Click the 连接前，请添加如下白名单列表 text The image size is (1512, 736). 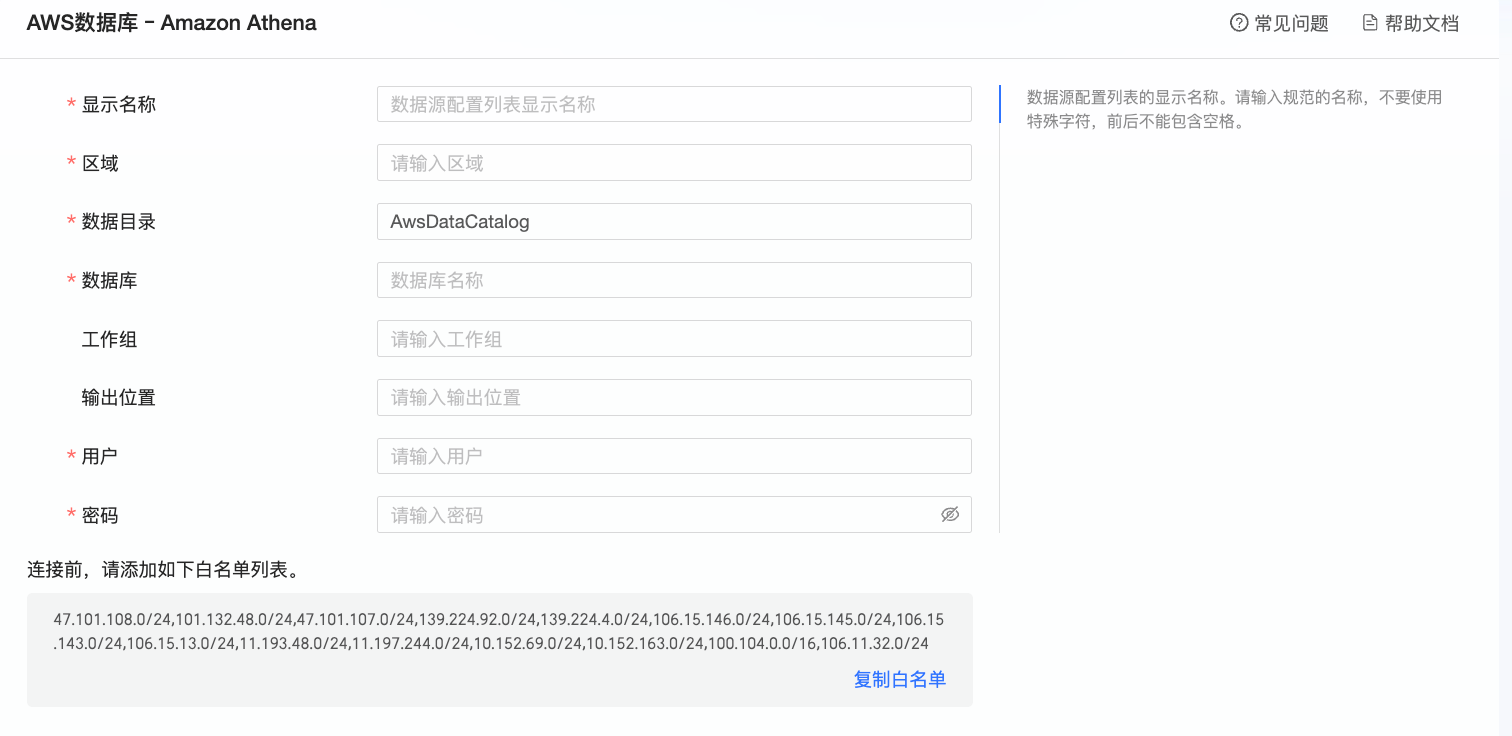click(x=164, y=570)
